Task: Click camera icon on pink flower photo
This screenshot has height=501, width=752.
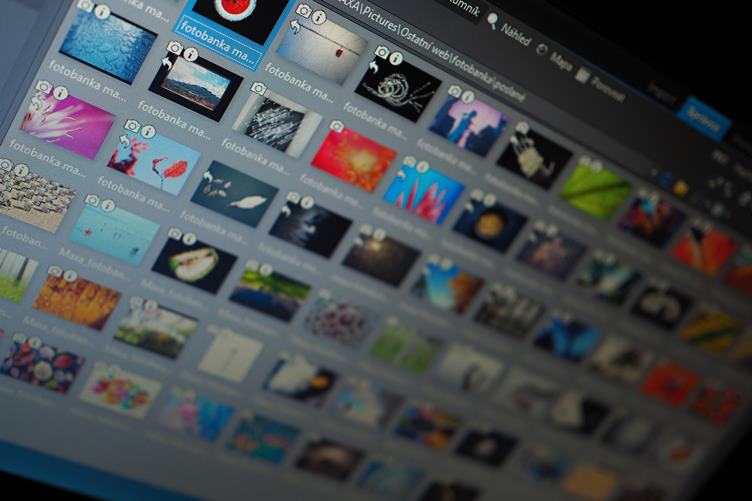Action: coord(44,86)
